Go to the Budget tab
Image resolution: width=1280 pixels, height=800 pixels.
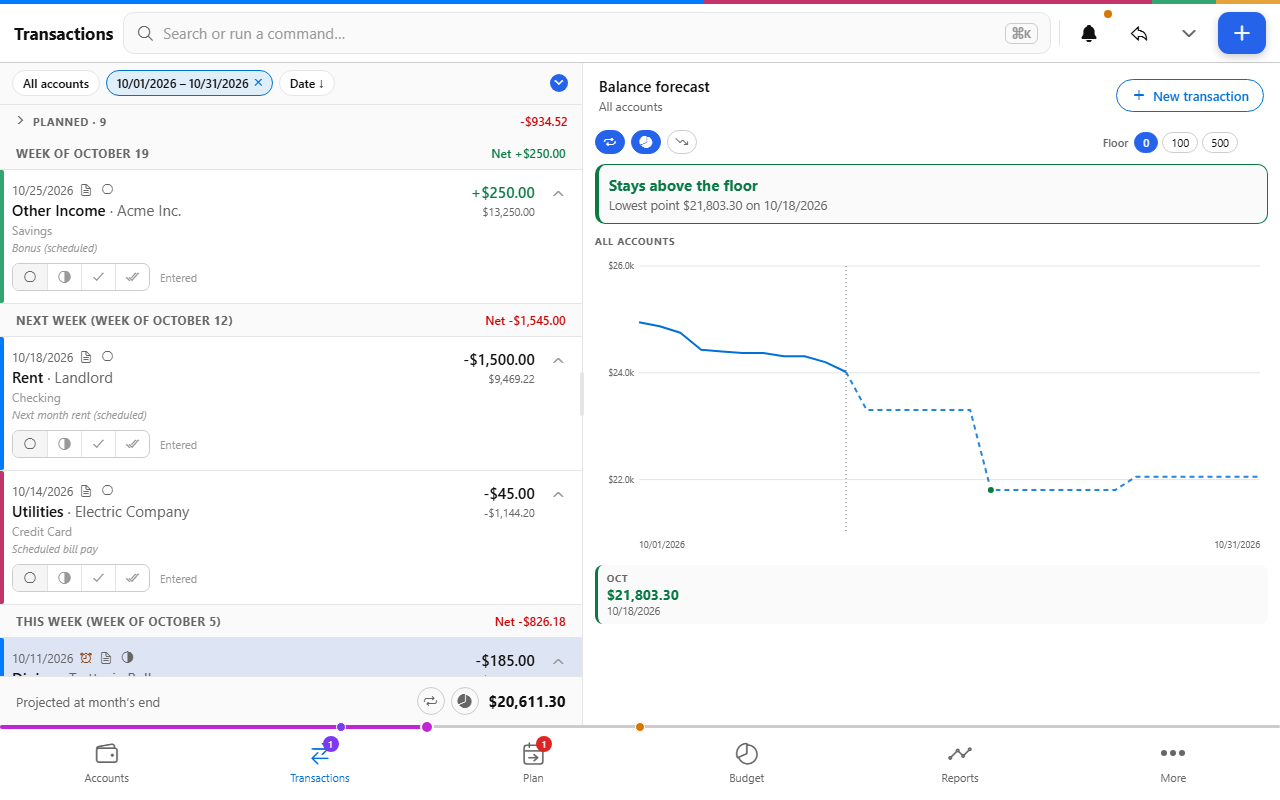coord(747,764)
